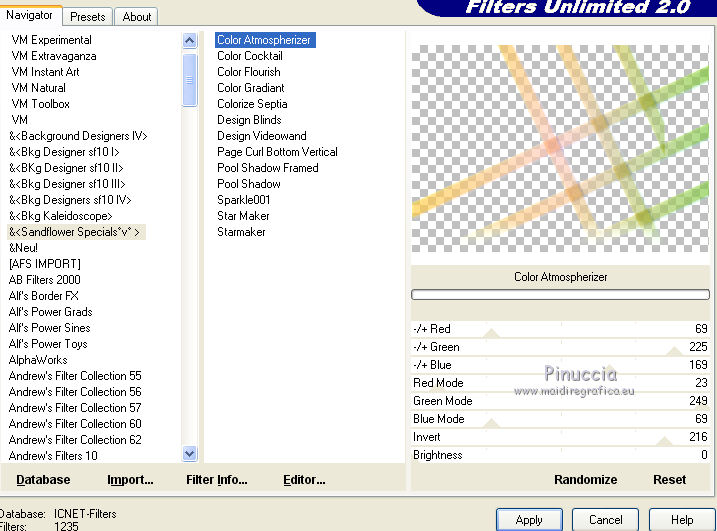
Task: Open the About tab
Action: point(136,17)
